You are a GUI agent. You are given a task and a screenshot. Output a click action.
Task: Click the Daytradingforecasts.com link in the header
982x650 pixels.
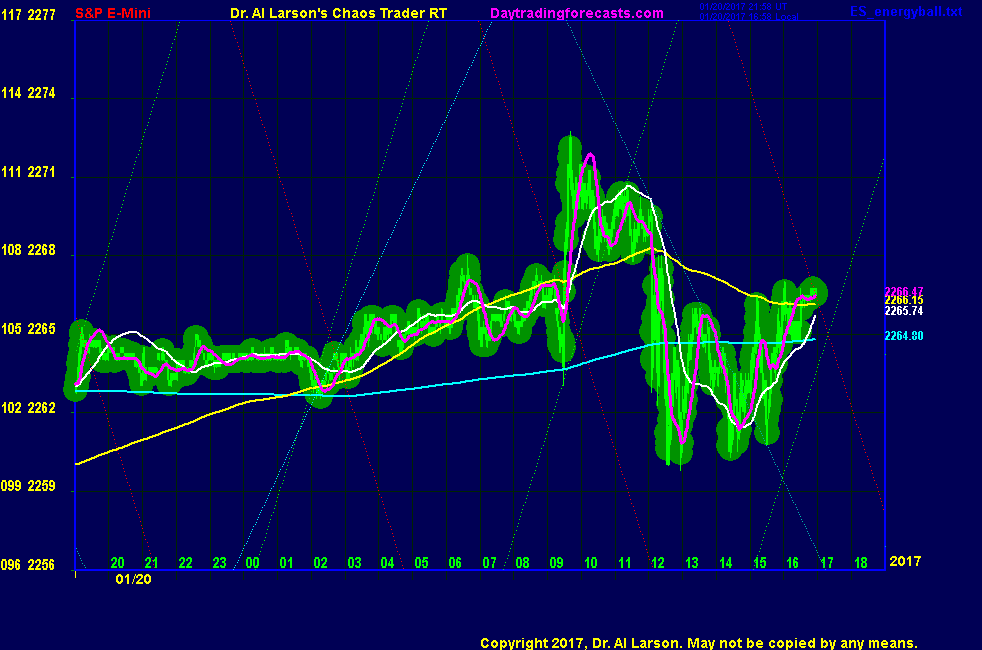pyautogui.click(x=576, y=13)
